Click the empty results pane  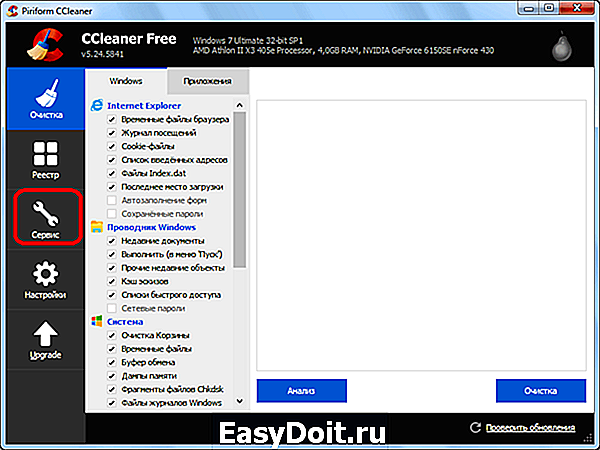(421, 235)
